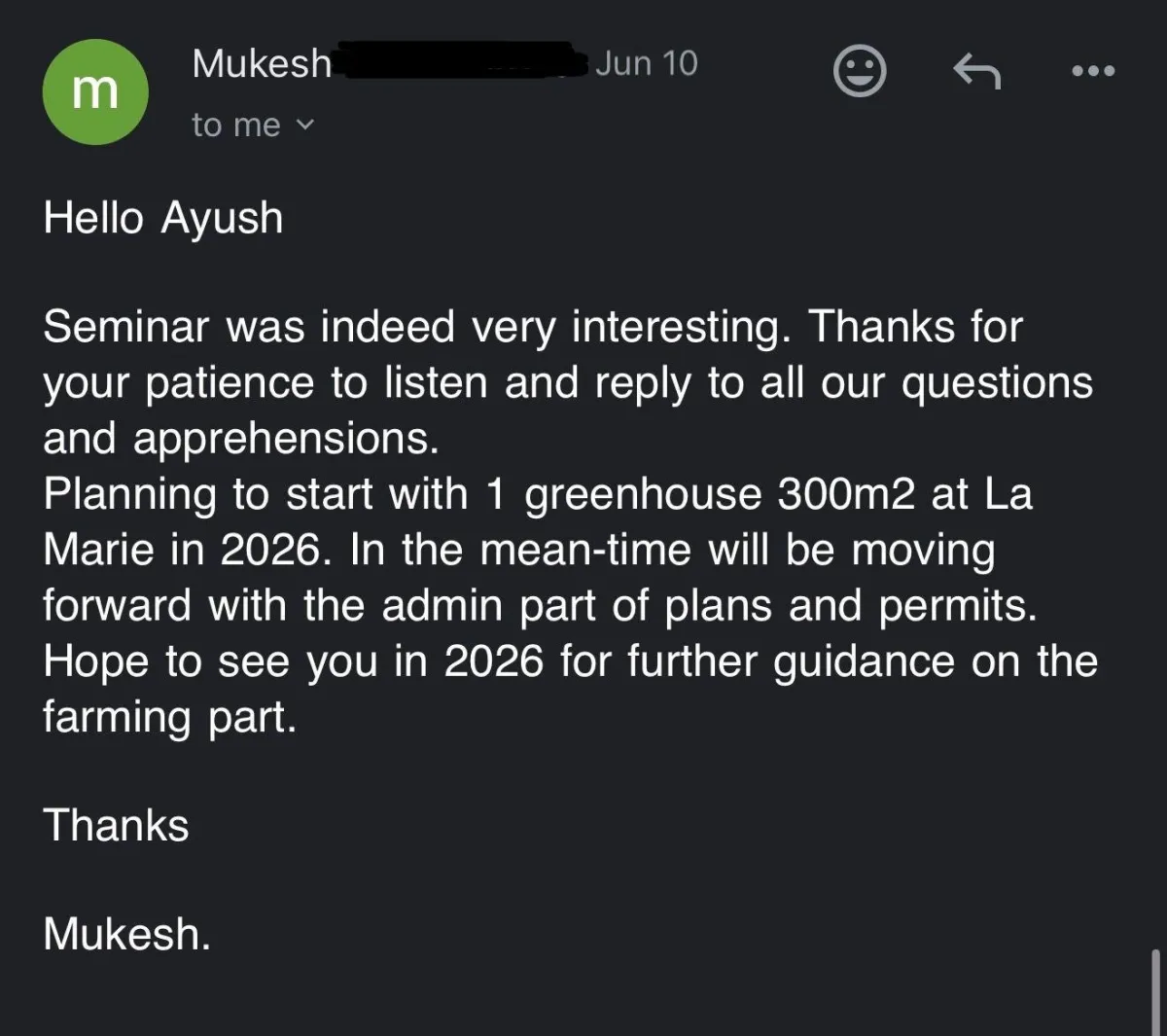Click the word "greenhouse" in the message
Screen dimensions: 1167x1036
[x=643, y=494]
